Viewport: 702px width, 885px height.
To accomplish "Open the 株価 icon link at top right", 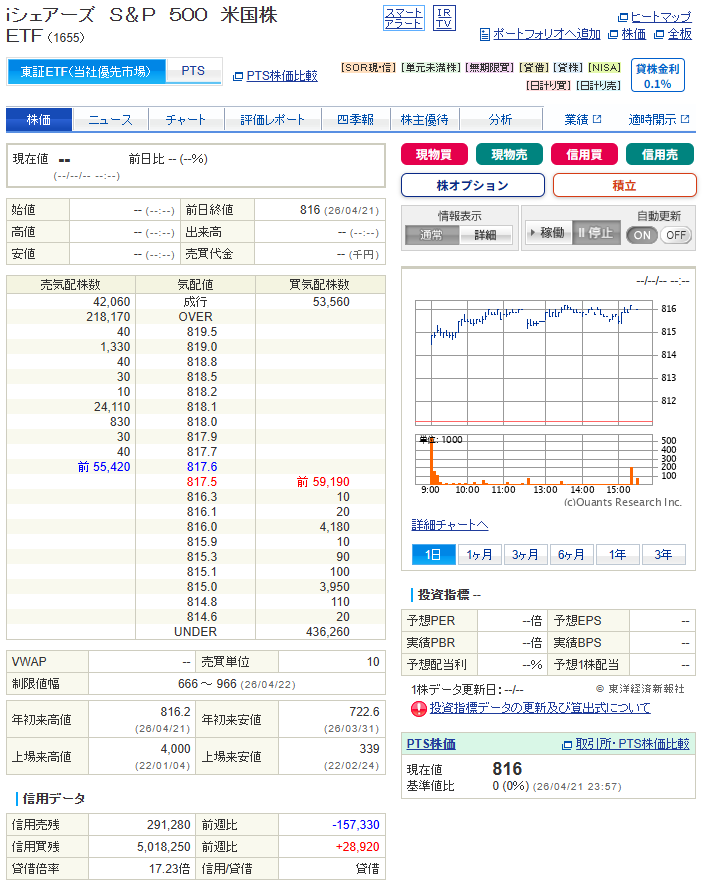I will coord(627,34).
